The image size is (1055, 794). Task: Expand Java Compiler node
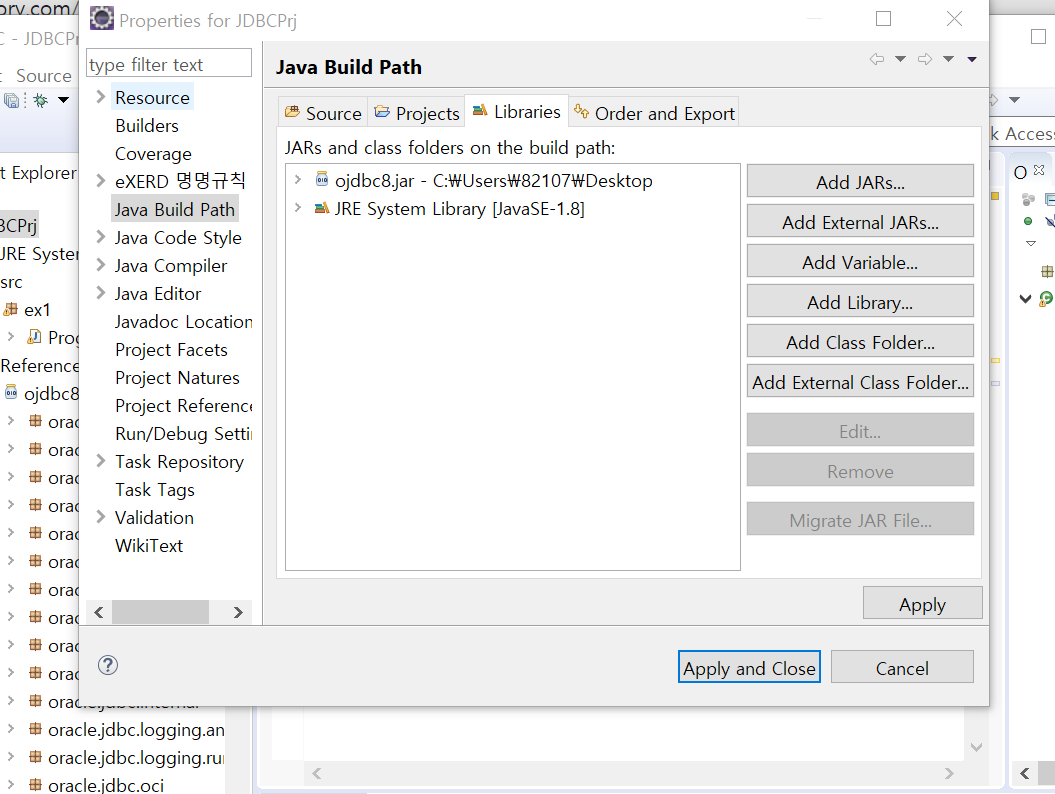(x=100, y=265)
